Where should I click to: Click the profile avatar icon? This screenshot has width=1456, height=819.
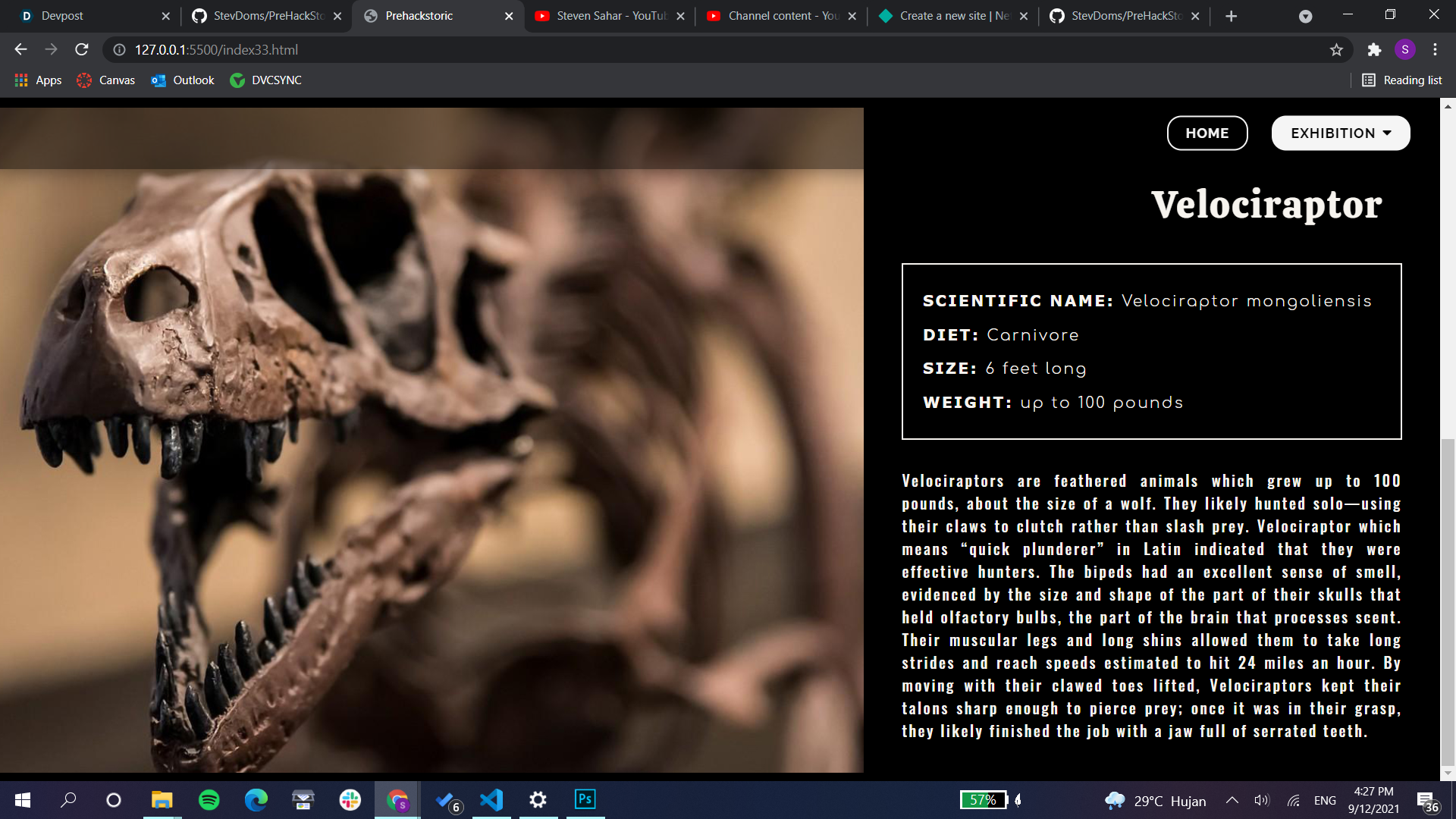point(1404,49)
